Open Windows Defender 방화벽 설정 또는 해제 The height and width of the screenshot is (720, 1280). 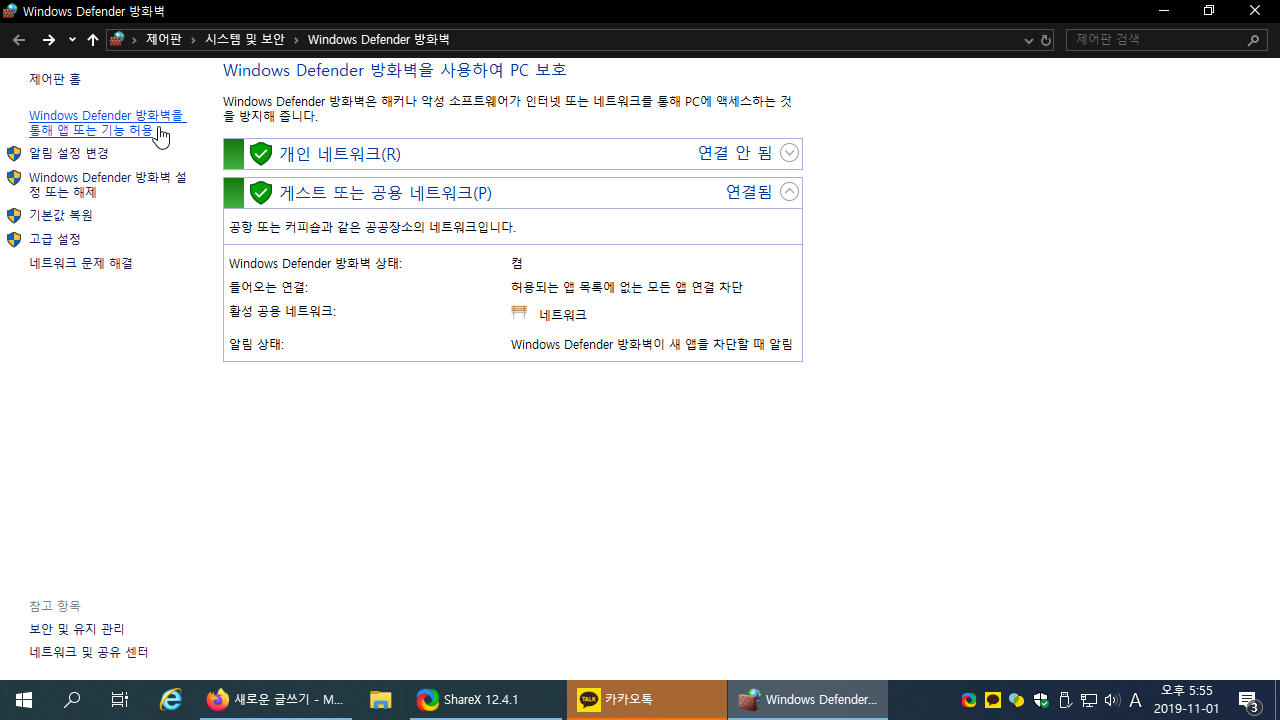(x=108, y=185)
